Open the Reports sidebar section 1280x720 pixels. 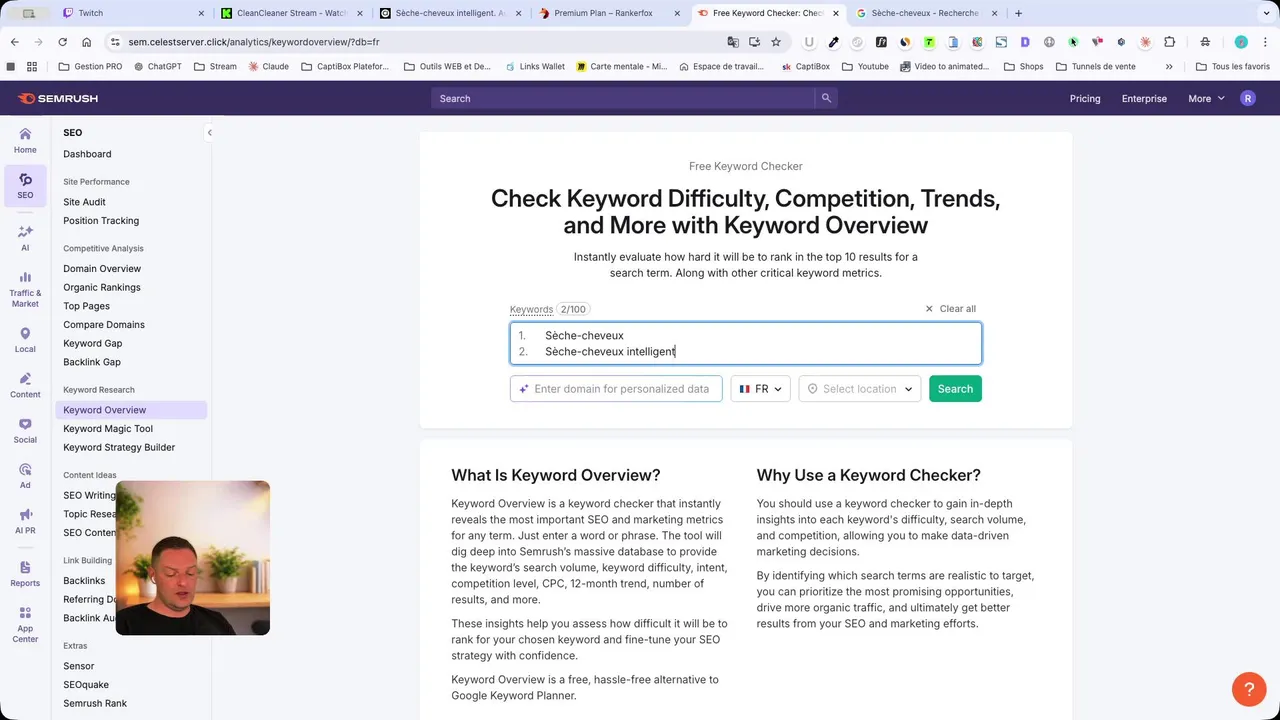click(x=25, y=574)
